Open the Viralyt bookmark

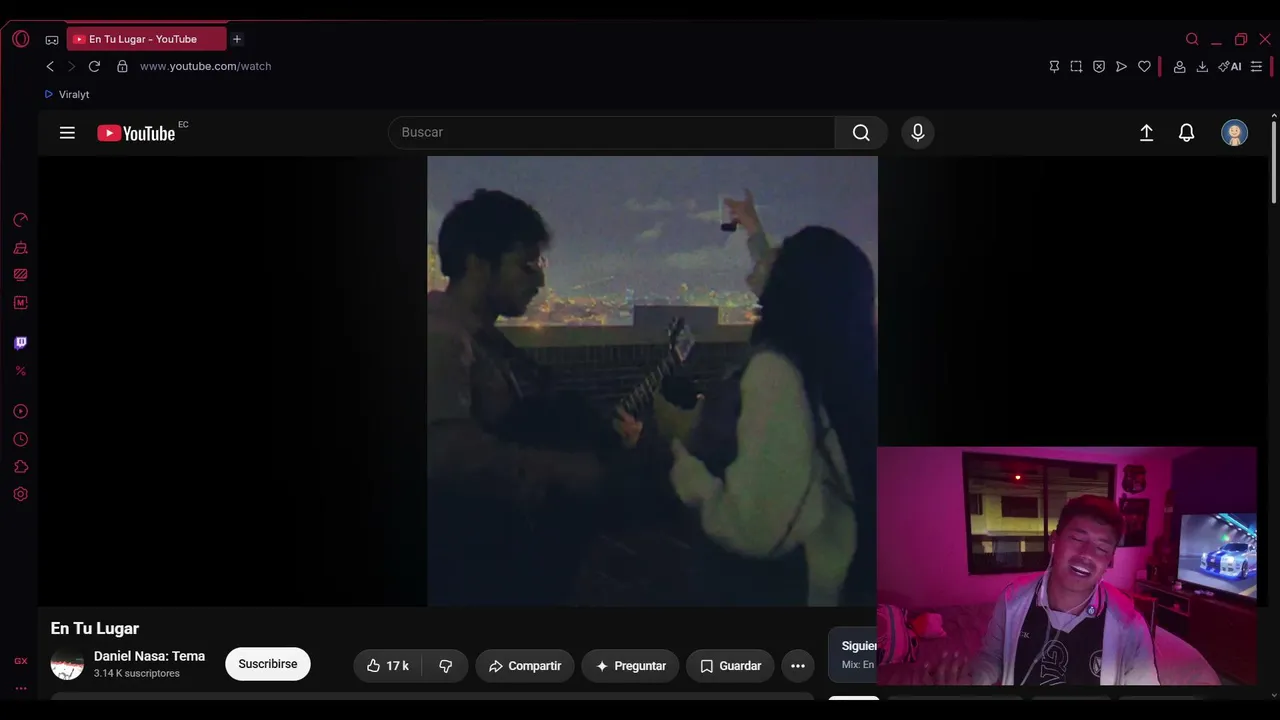(67, 94)
